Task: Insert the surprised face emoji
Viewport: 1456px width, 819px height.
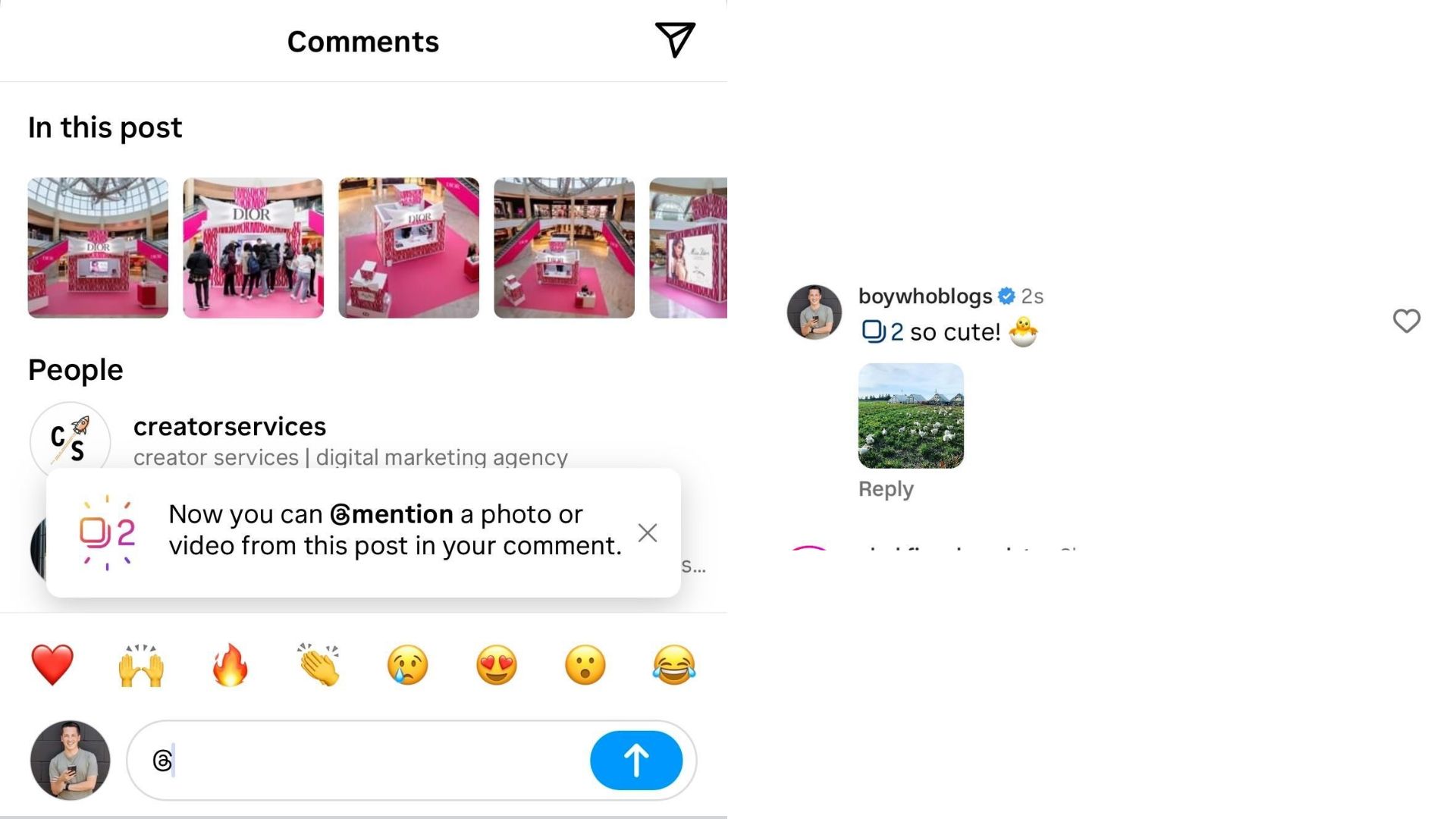Action: (585, 665)
